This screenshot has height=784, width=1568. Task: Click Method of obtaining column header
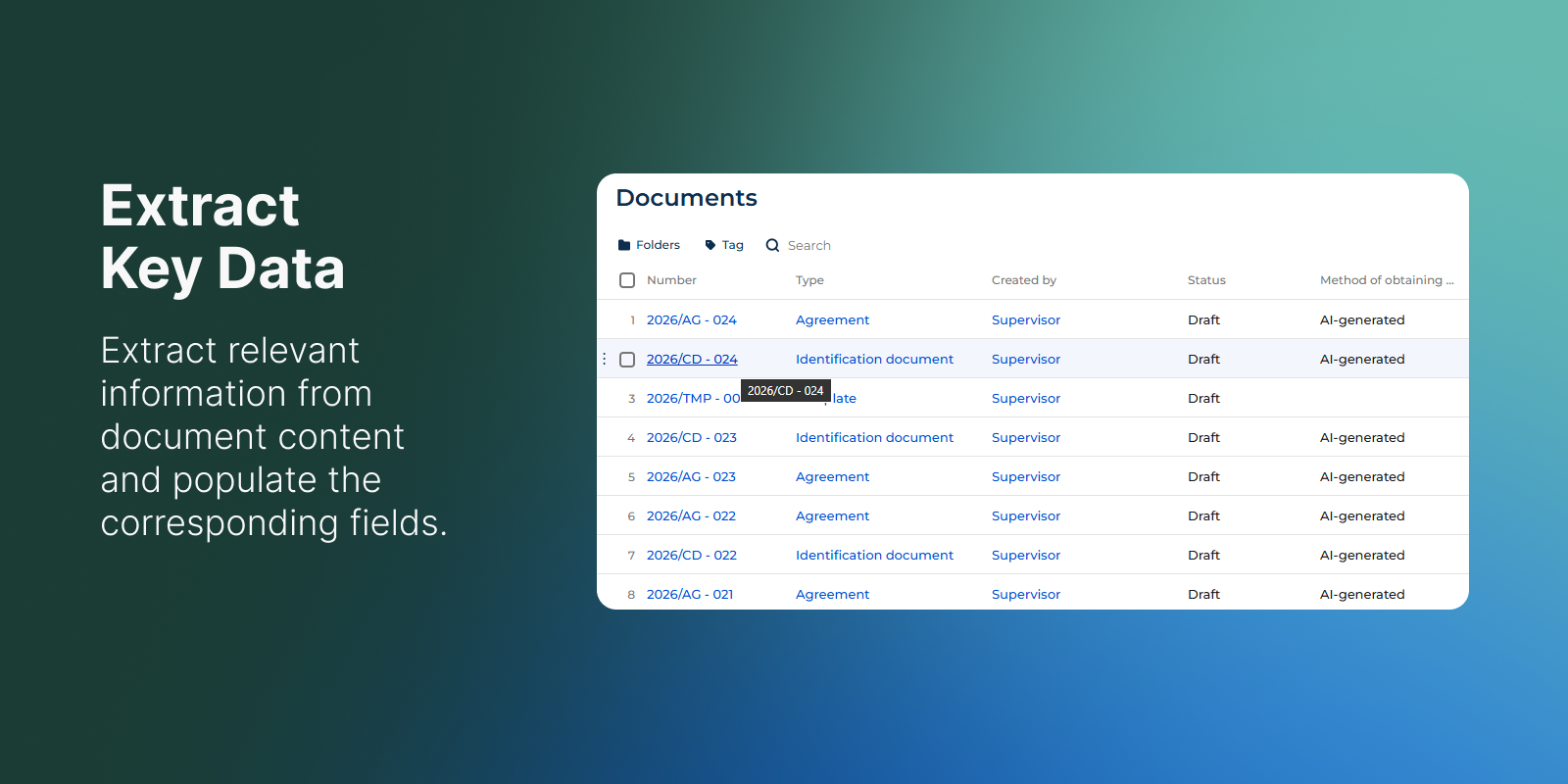[x=1386, y=280]
